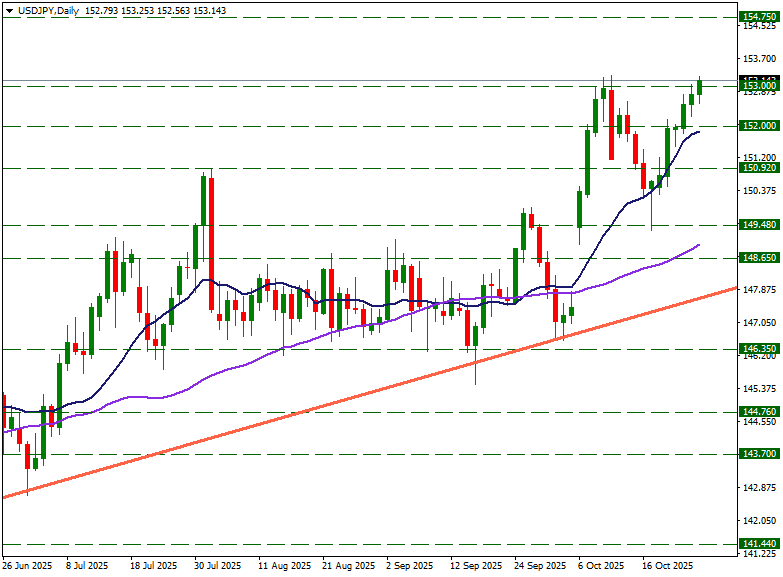Click the 153.000 price level label

(759, 86)
